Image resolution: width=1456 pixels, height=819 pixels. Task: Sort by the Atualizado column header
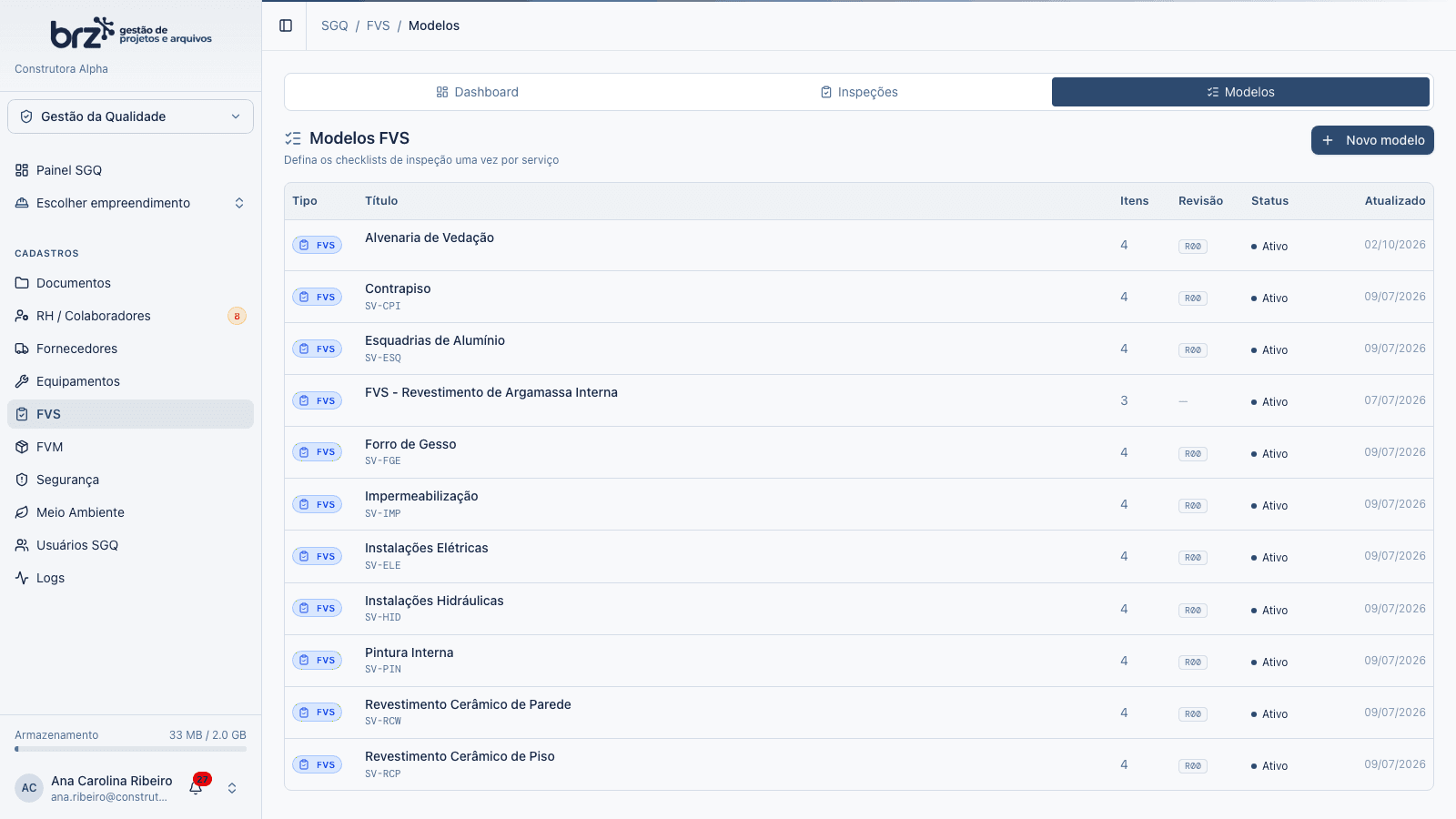click(x=1395, y=201)
